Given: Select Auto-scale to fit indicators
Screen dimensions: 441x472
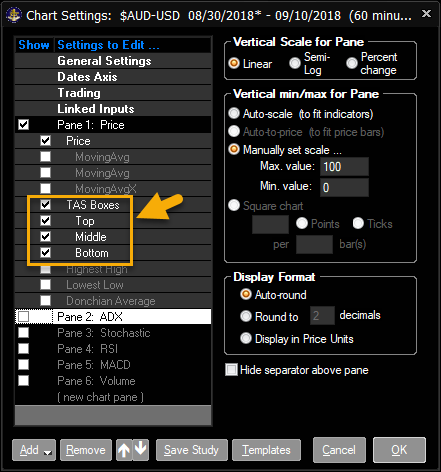Looking at the screenshot, I should click(x=234, y=113).
